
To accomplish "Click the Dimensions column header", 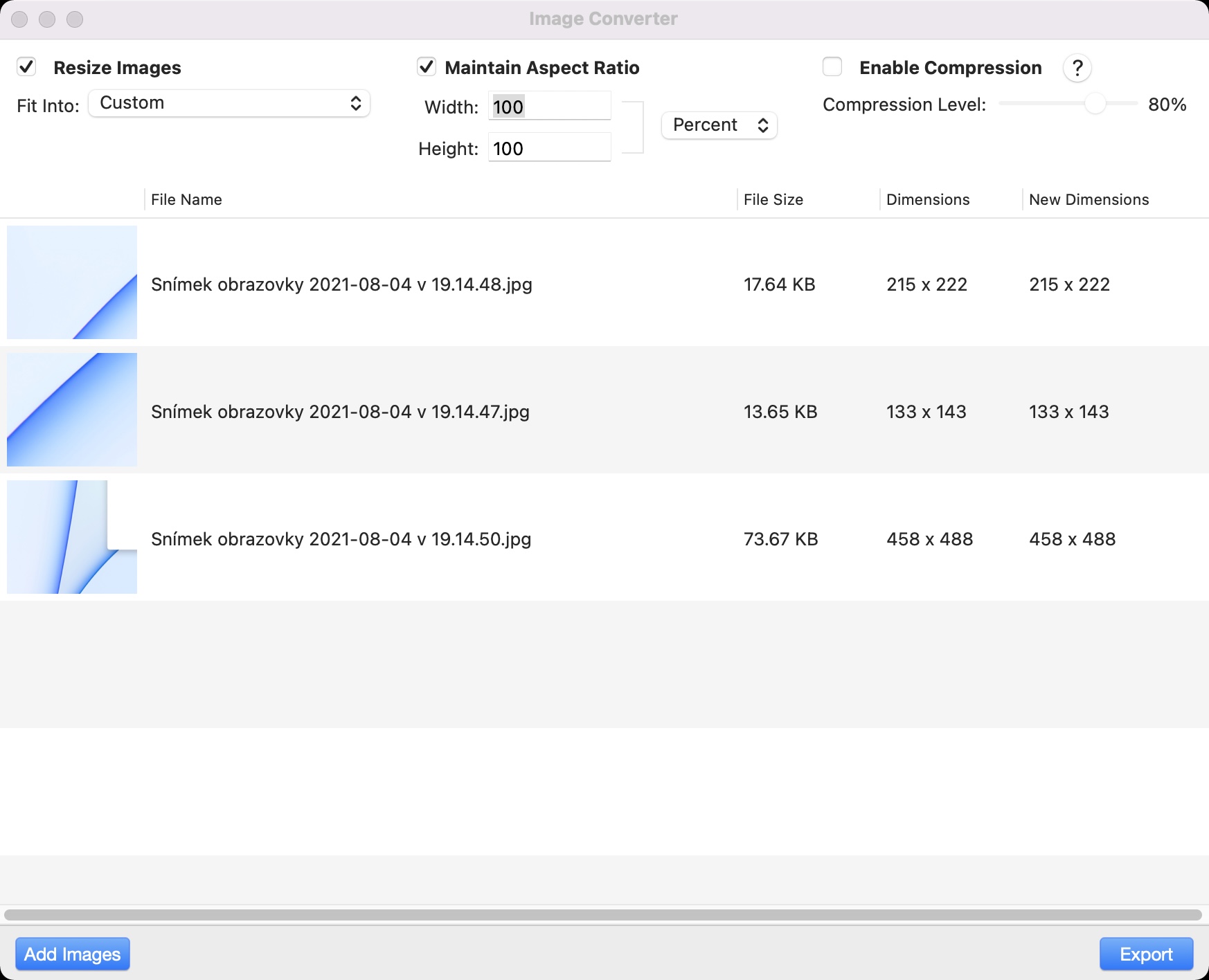I will (928, 200).
